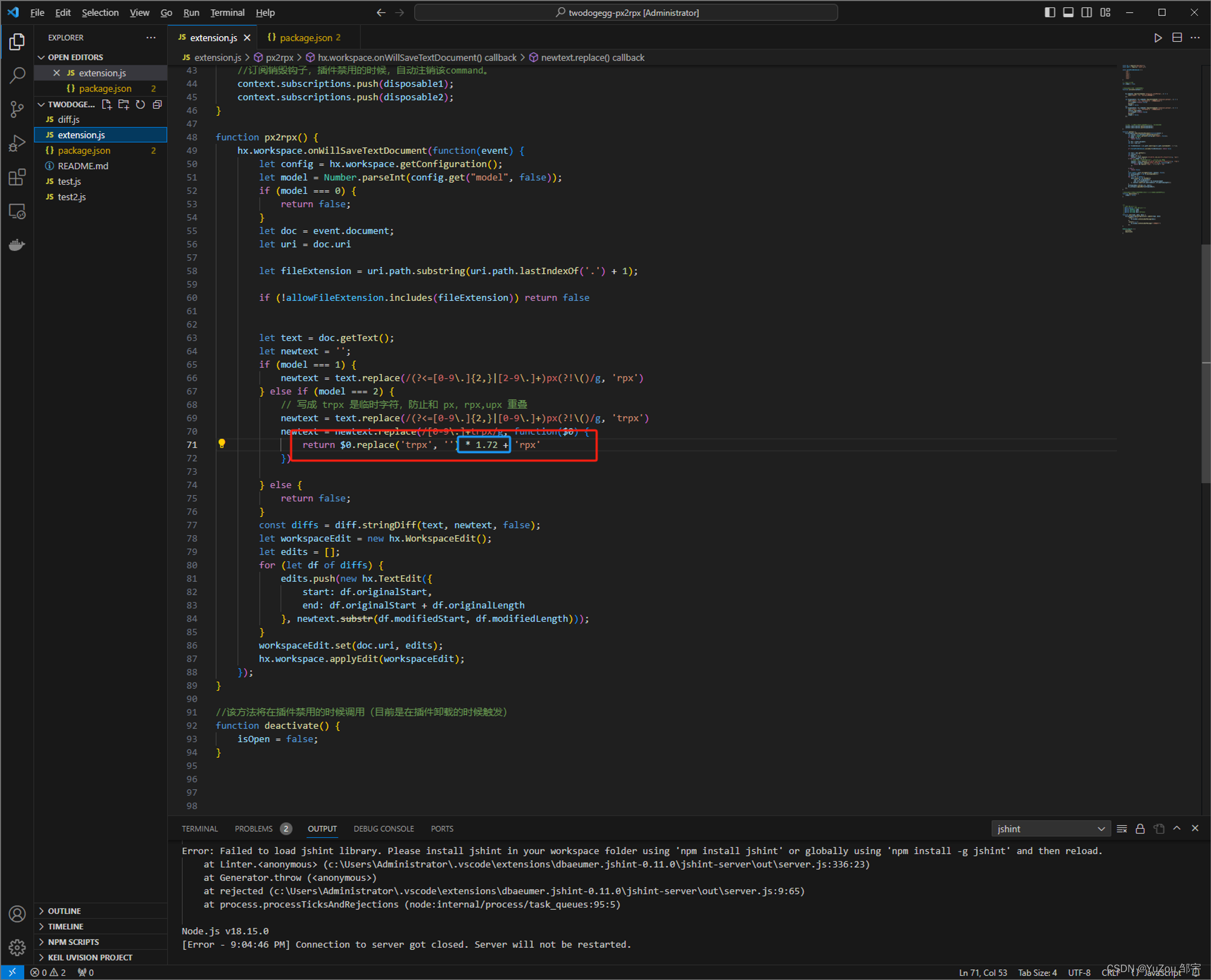Collapse the Open Editors section
This screenshot has width=1211, height=980.
[x=101, y=57]
